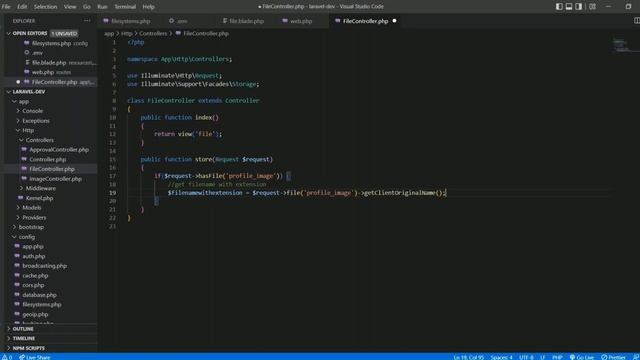Image resolution: width=640 pixels, height=360 pixels.
Task: Open file.blade.php in Open Editors list
Action: 49,62
